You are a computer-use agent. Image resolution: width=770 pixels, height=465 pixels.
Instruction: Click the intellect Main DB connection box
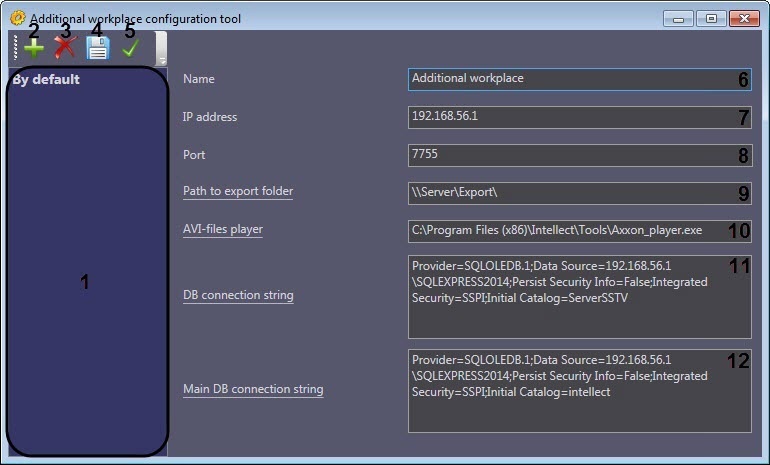click(x=570, y=390)
